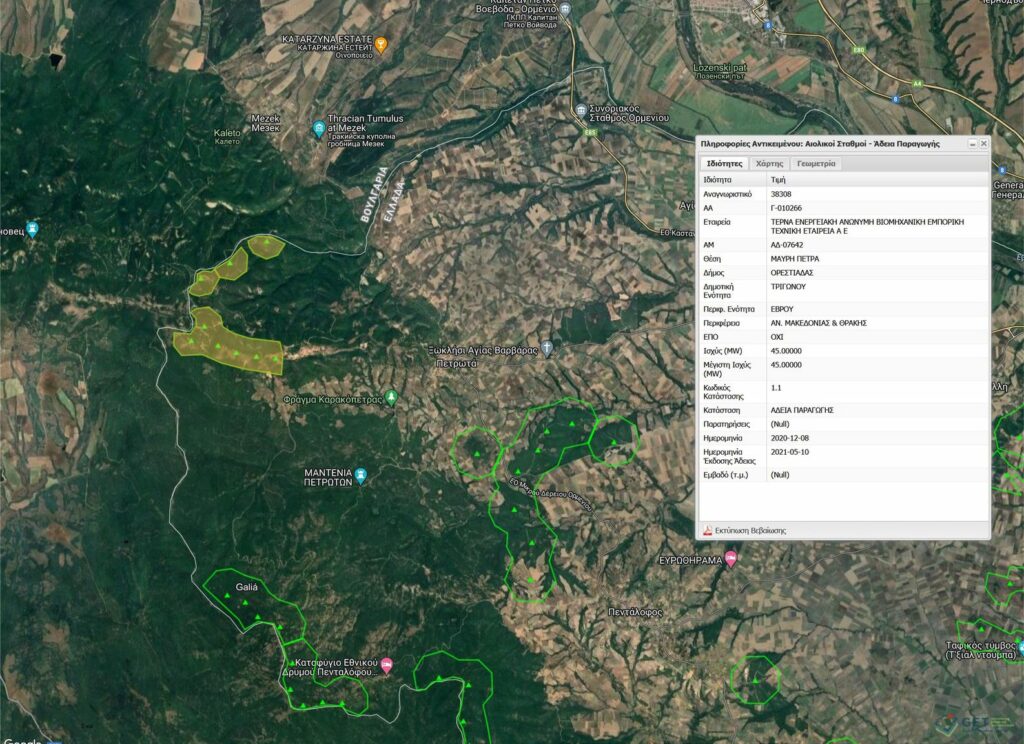Click the ΜΑΝΤΕΝΙΑ ΠΕΤΡΩΤΩΝ map pin
Viewport: 1024px width, 744px height.
361,474
